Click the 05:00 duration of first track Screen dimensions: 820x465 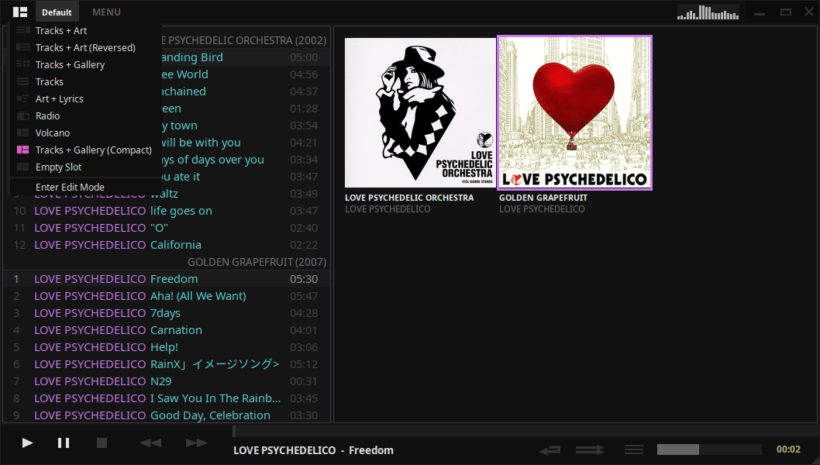(304, 58)
